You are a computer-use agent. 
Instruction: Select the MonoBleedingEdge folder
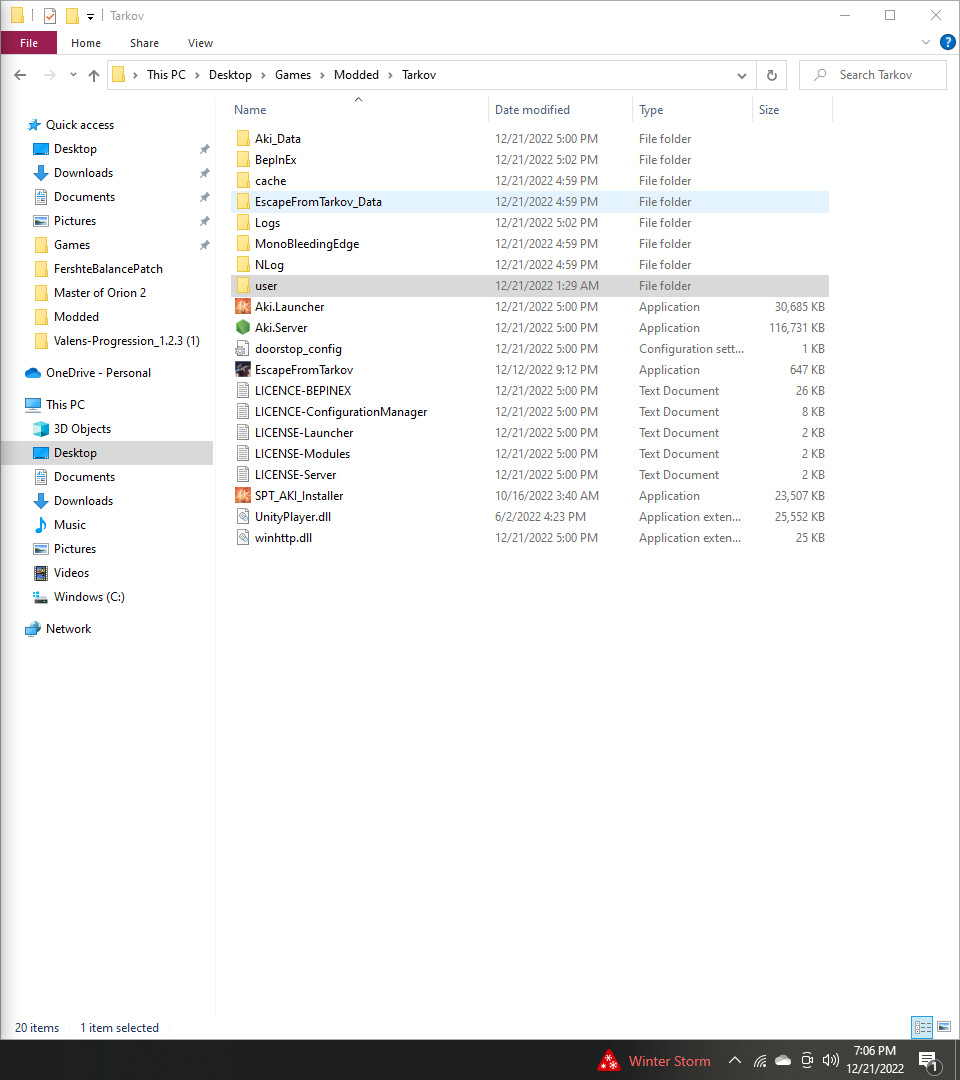(x=307, y=244)
